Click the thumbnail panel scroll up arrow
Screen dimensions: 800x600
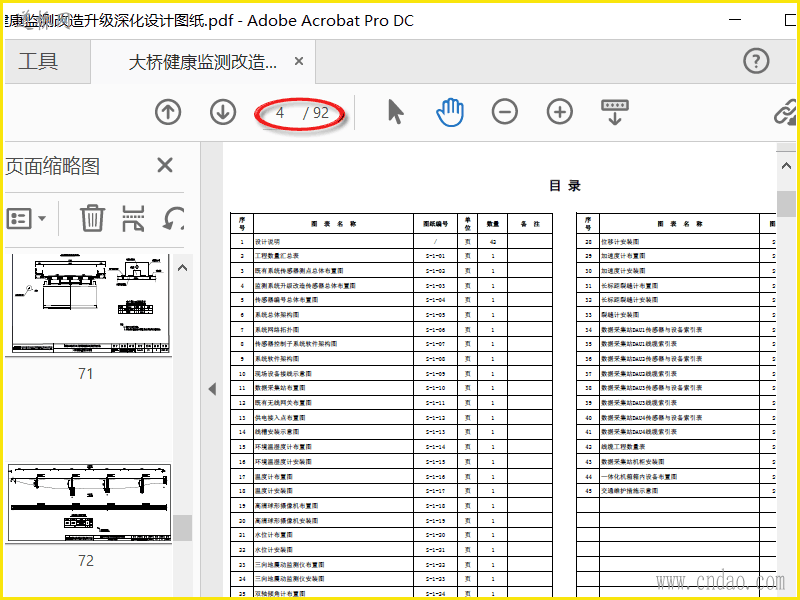(x=183, y=267)
